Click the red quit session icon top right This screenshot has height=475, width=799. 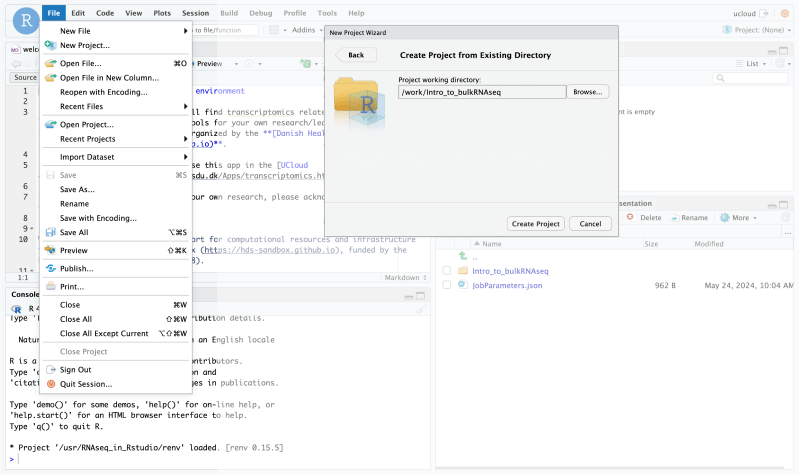[x=785, y=13]
